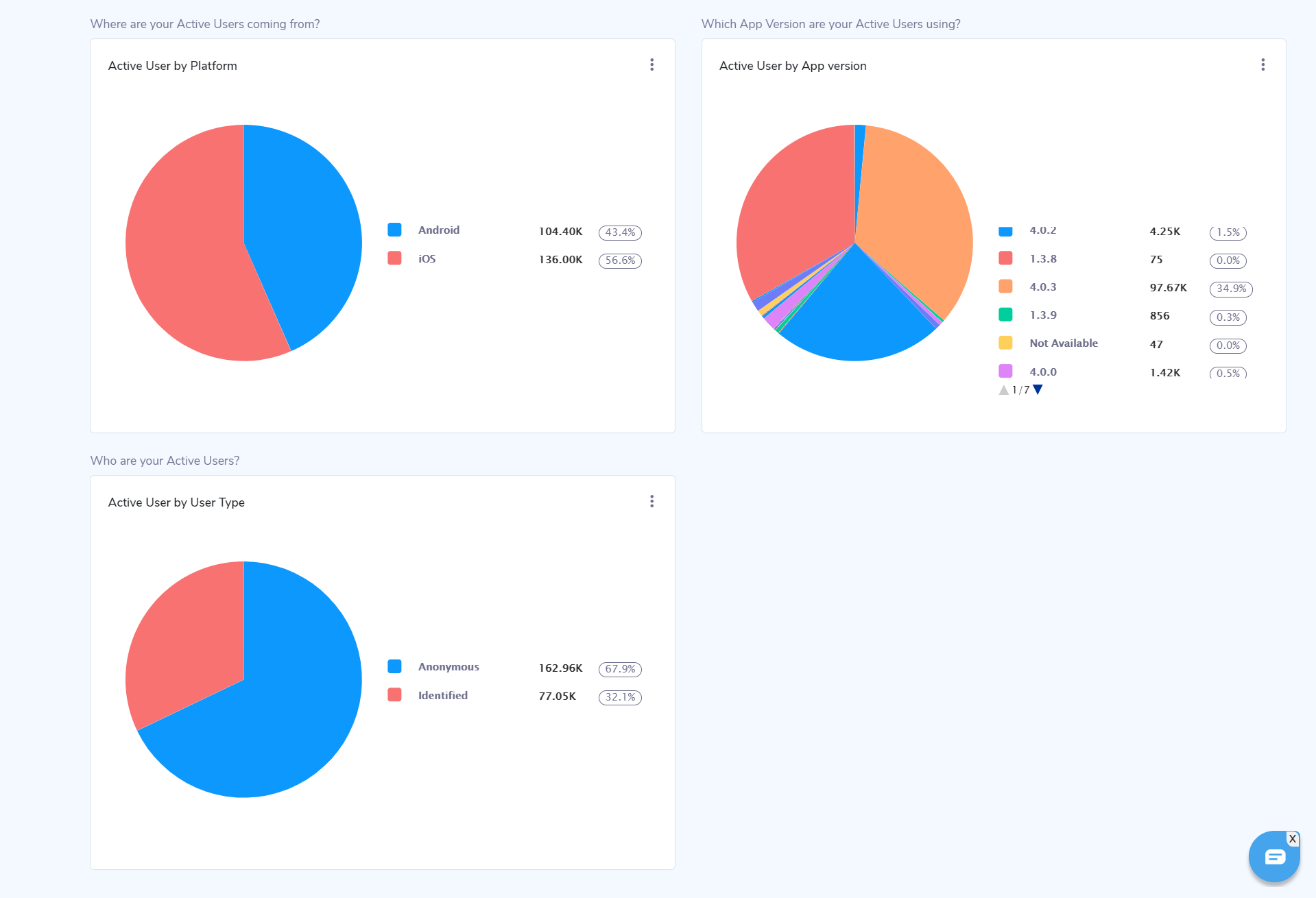
Task: Toggle the 4.0.2 version legend swatch
Action: point(1005,231)
